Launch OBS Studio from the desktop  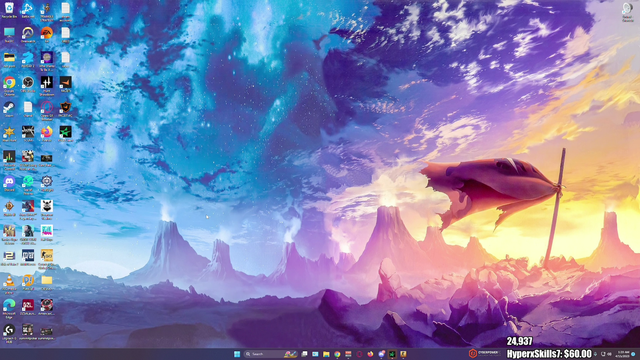coord(28,84)
